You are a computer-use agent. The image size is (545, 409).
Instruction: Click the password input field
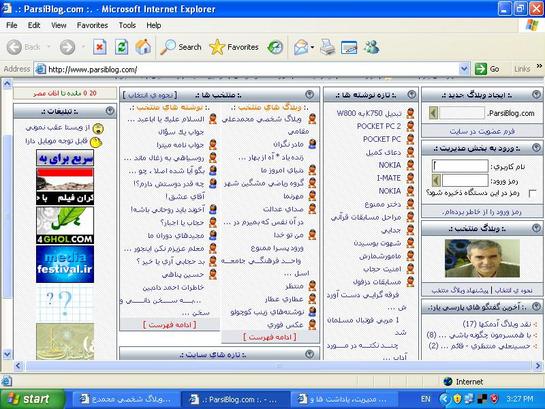click(x=465, y=180)
